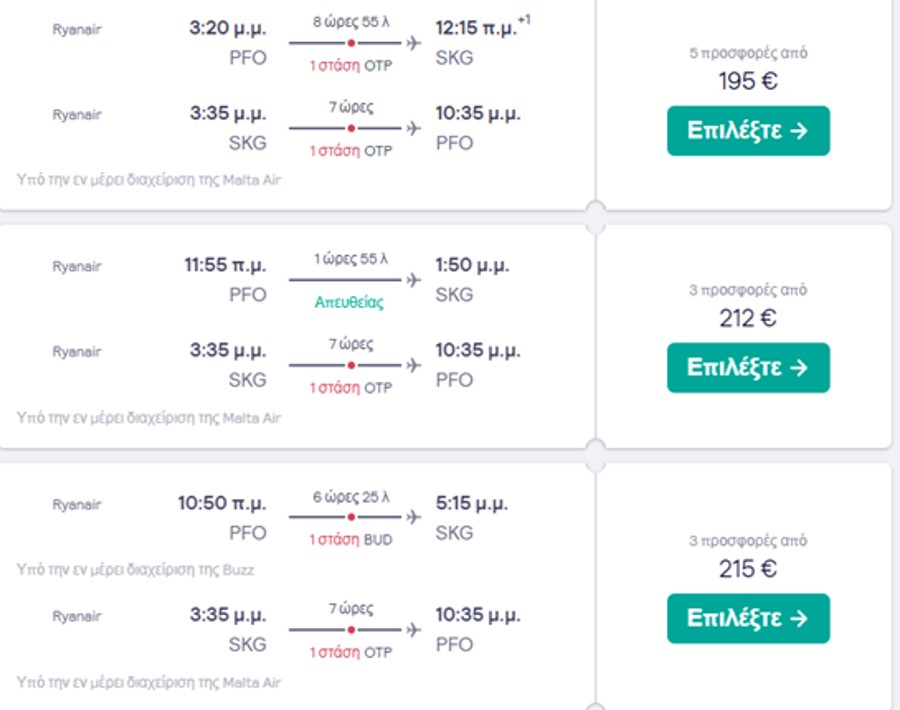Select the 212 € flight offer

pos(748,367)
